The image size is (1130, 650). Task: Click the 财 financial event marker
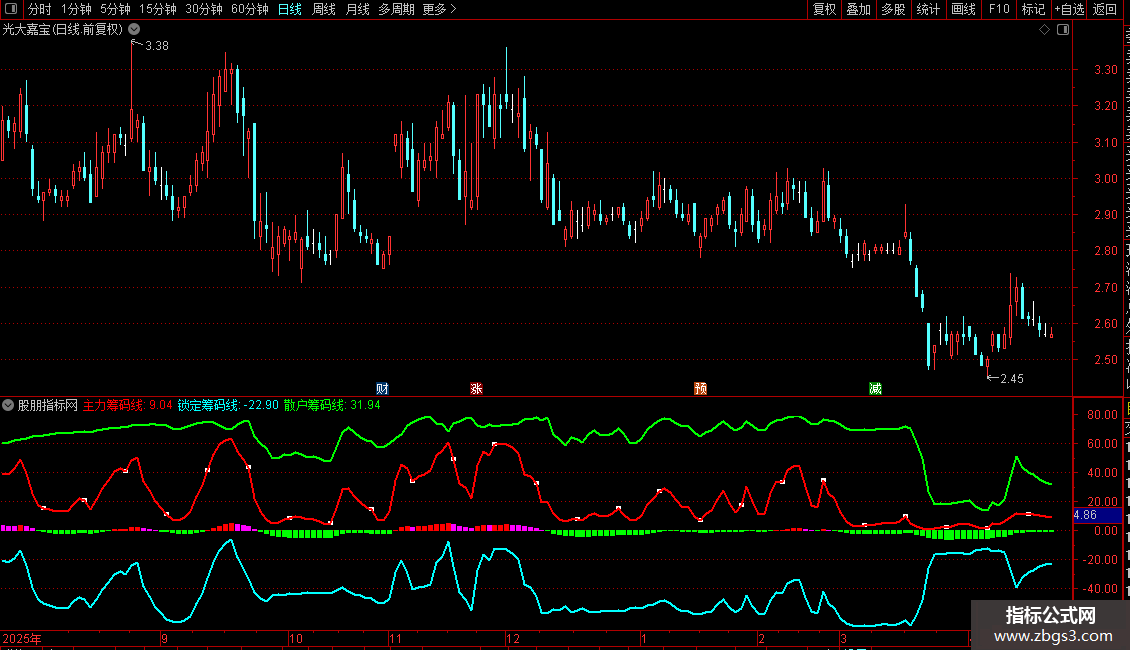click(382, 388)
